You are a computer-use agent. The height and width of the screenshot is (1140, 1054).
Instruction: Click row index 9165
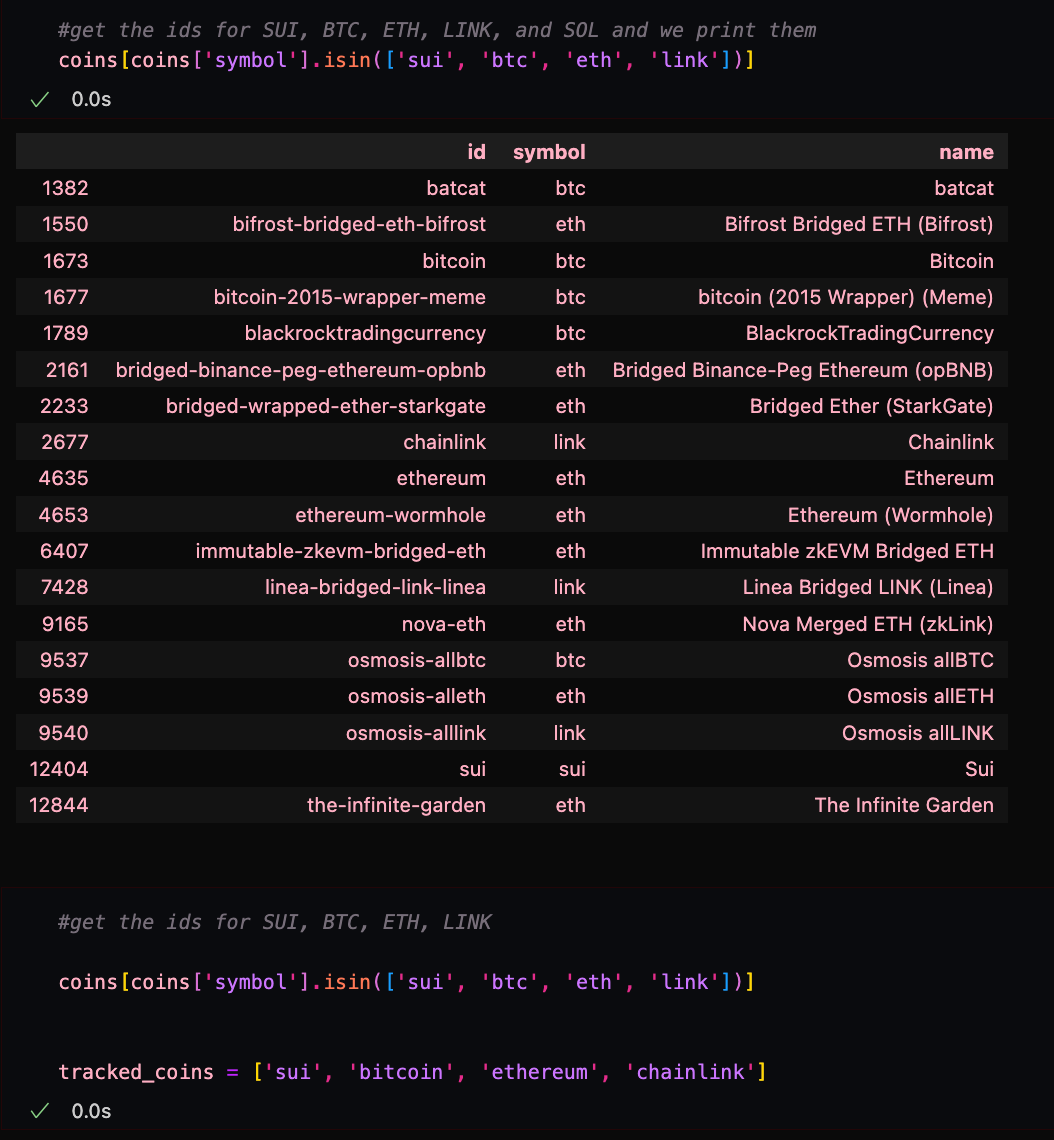(x=65, y=624)
